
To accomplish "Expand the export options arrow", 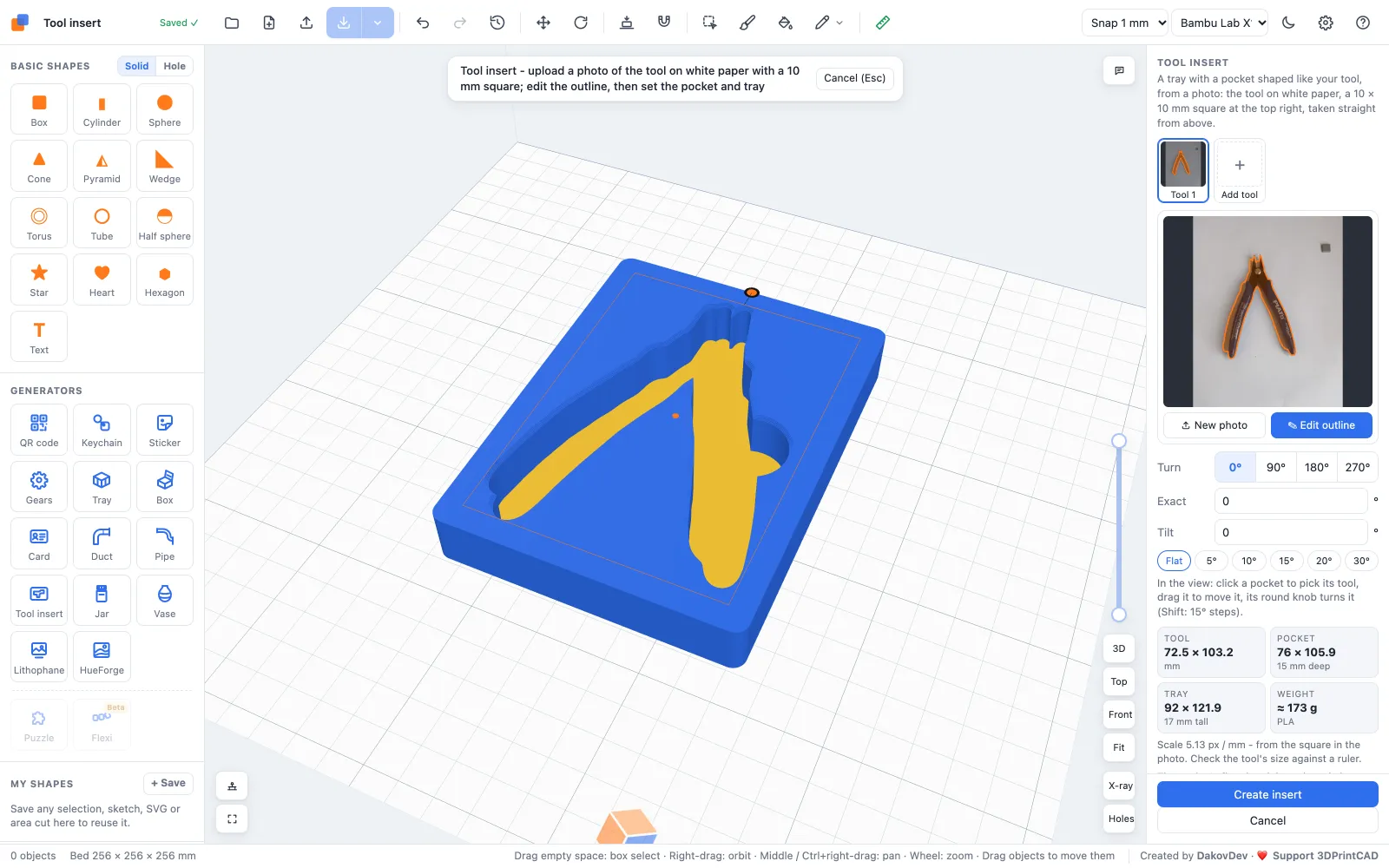I will tap(378, 23).
